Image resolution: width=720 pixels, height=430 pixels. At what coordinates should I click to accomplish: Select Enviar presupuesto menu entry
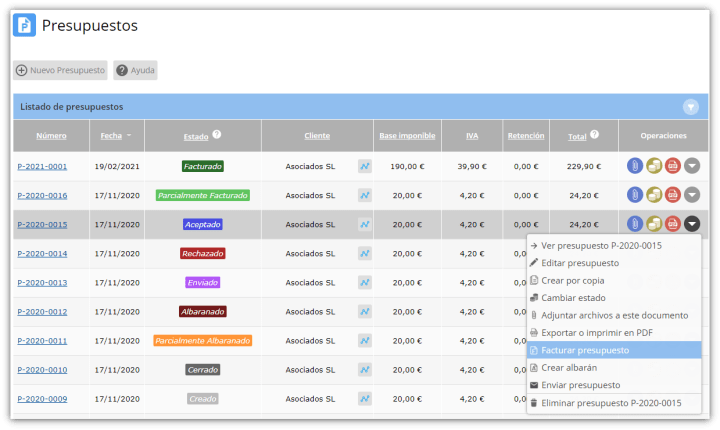point(614,385)
